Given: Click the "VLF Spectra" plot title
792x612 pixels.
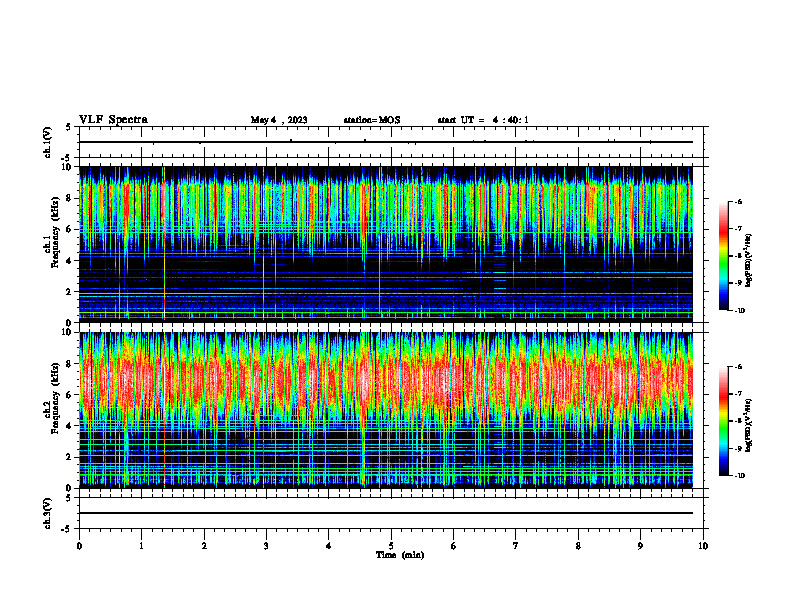Looking at the screenshot, I should tap(113, 120).
